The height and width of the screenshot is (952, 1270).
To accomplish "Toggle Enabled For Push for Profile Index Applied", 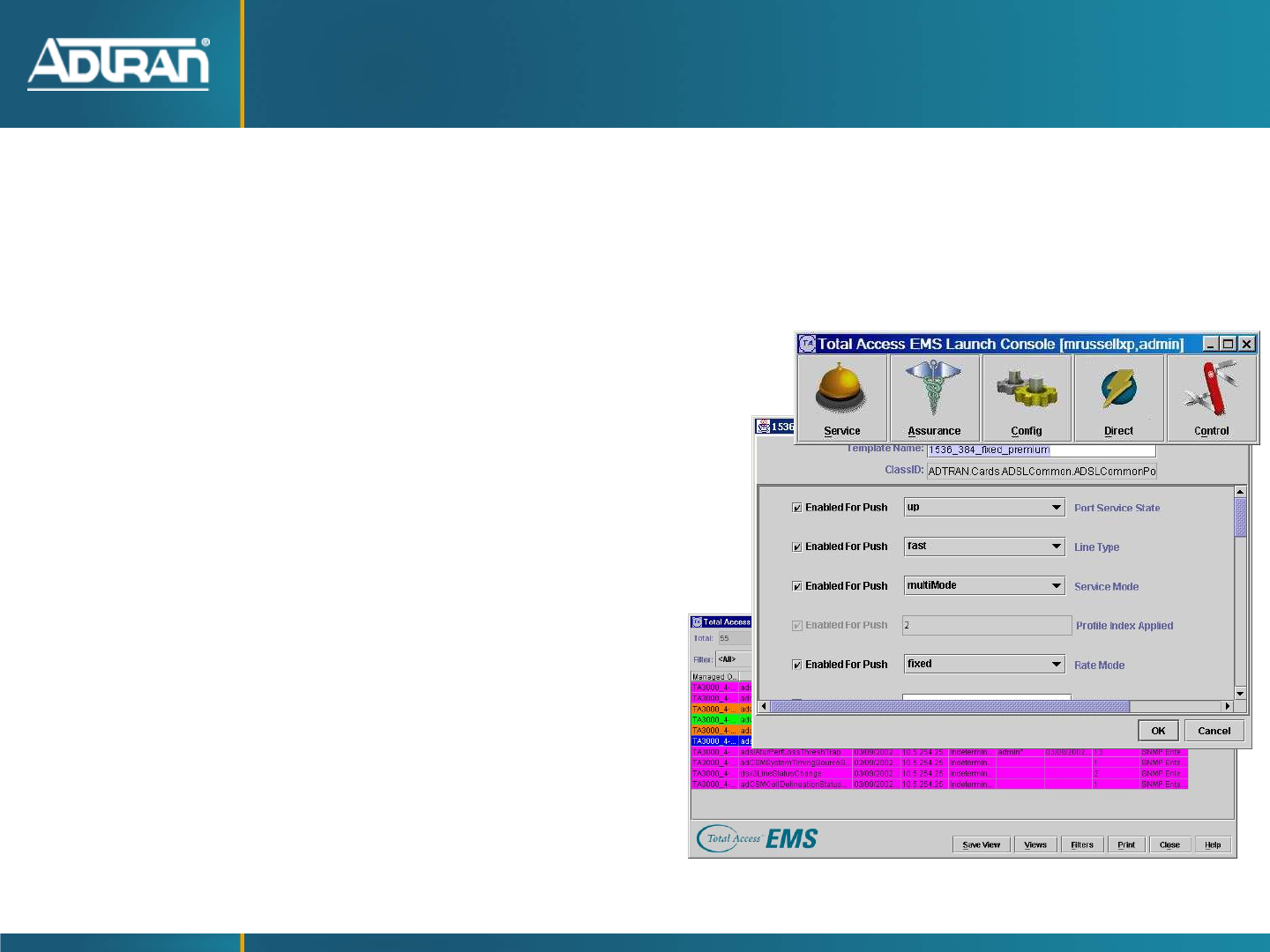I will click(x=796, y=626).
